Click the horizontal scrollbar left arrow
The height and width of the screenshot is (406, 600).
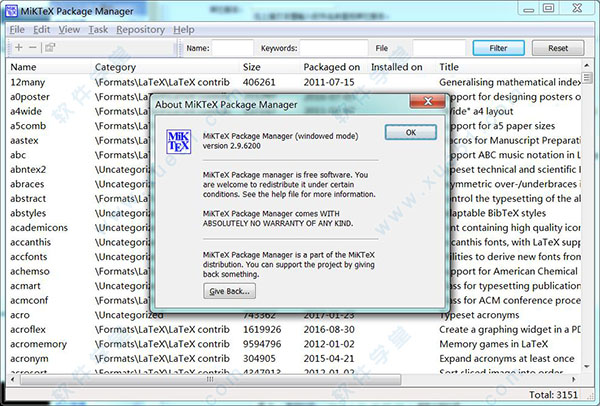tap(13, 379)
